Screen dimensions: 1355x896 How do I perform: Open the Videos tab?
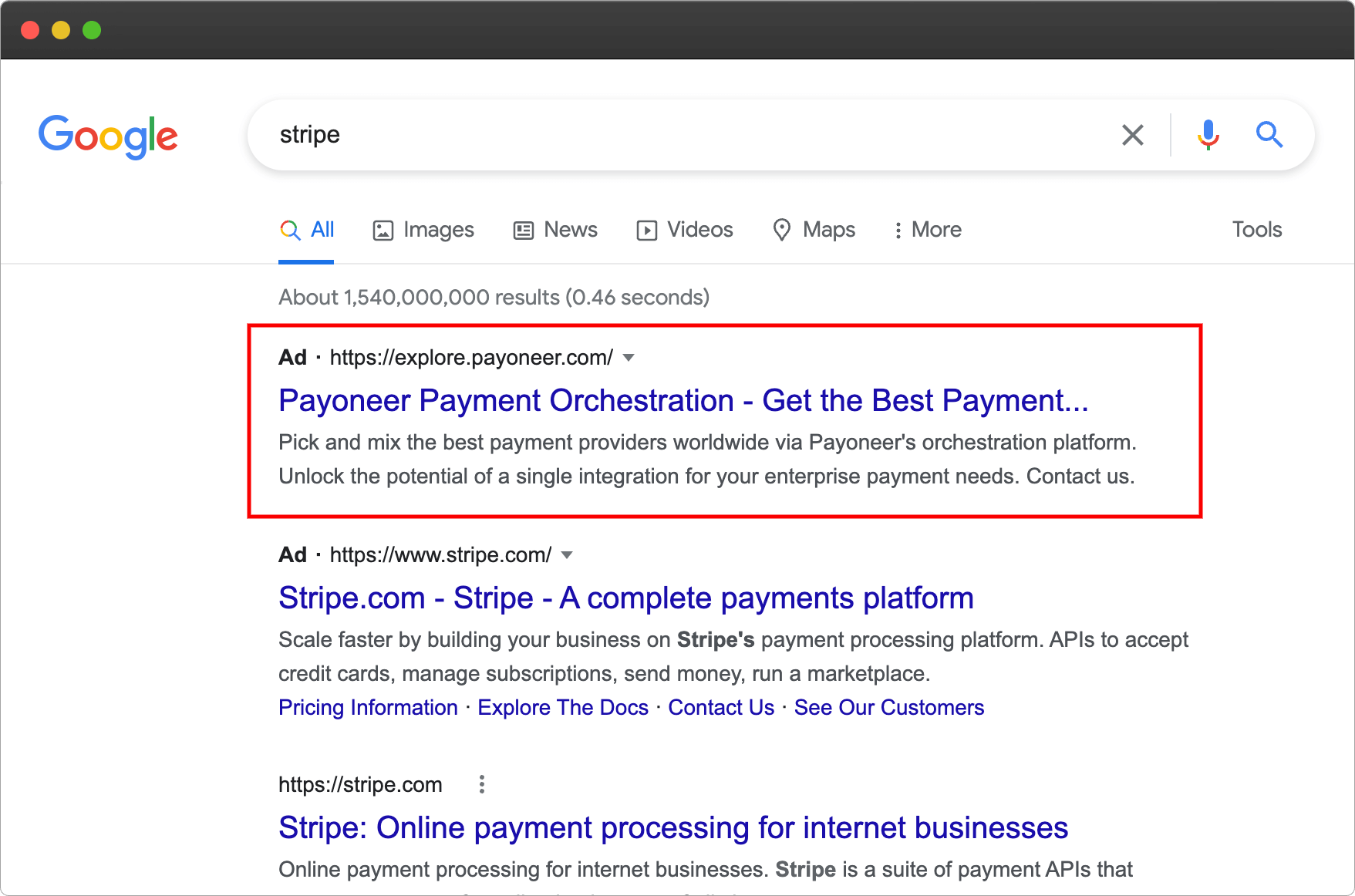point(685,230)
